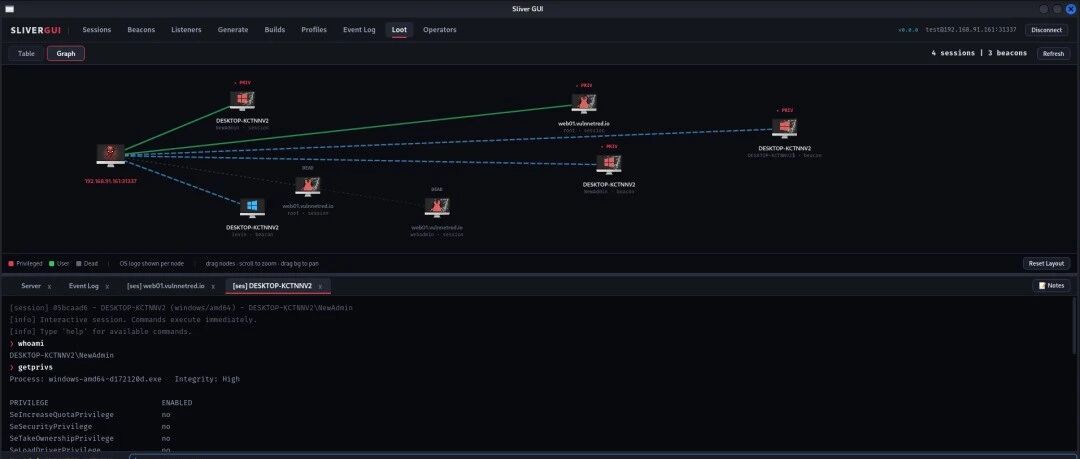The image size is (1080, 459).
Task: Click the Refresh button
Action: (1053, 54)
